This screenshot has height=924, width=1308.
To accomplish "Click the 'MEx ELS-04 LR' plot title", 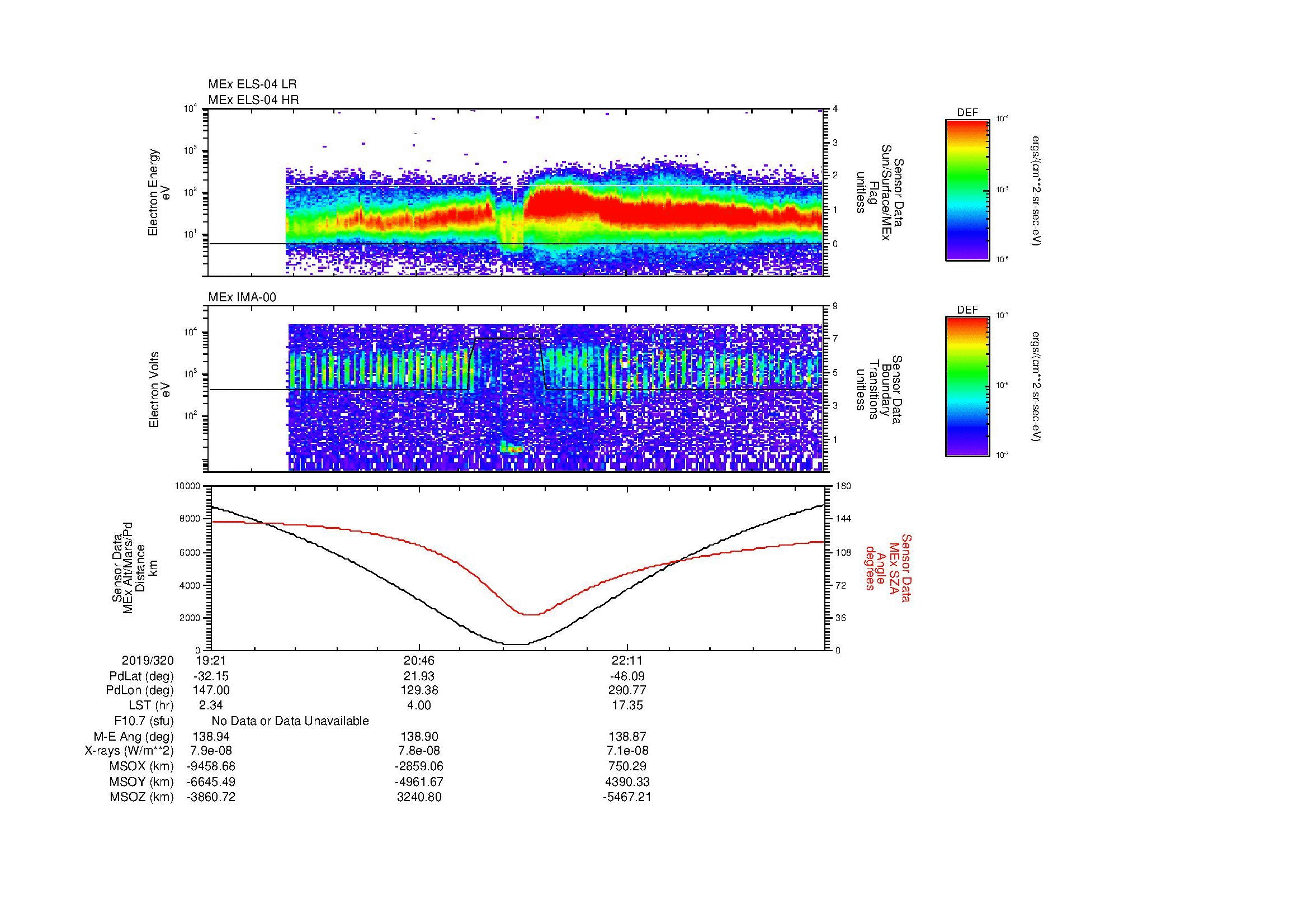I will [x=252, y=84].
